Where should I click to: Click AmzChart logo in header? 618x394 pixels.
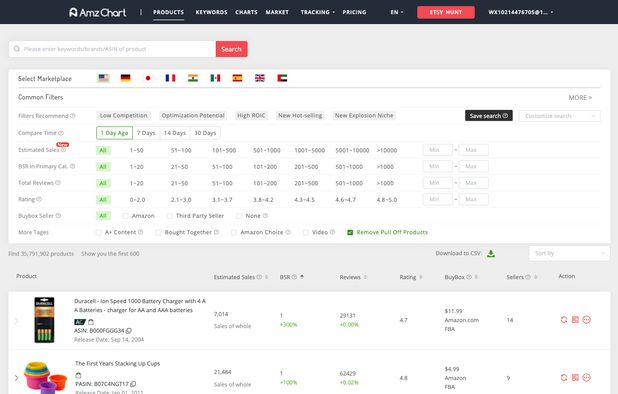coord(97,12)
